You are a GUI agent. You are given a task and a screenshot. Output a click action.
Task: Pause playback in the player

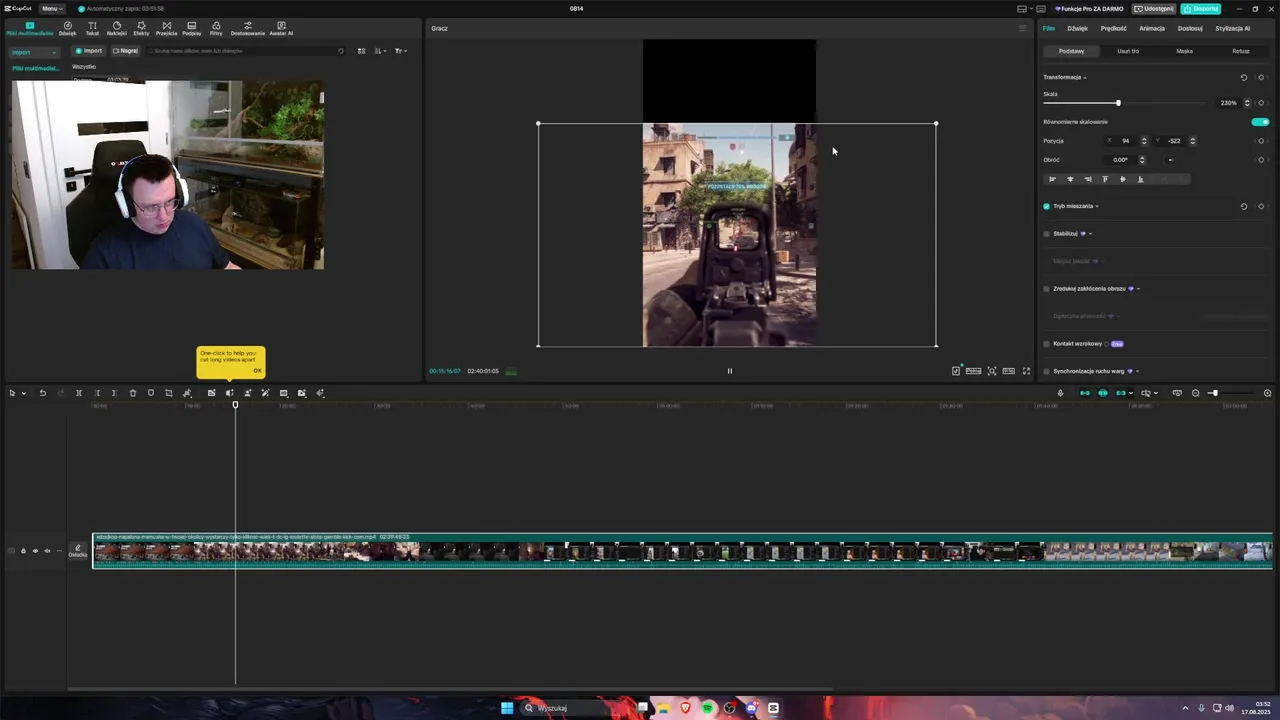730,371
